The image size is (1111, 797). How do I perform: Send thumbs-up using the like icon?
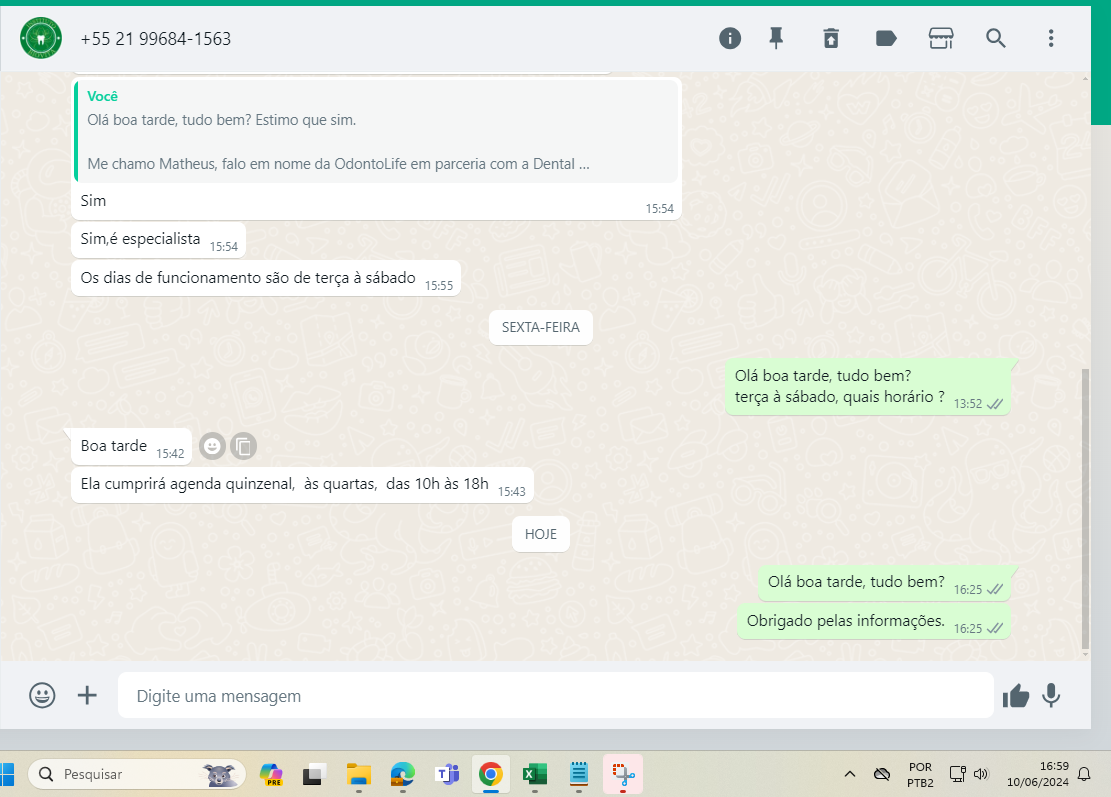(1015, 696)
